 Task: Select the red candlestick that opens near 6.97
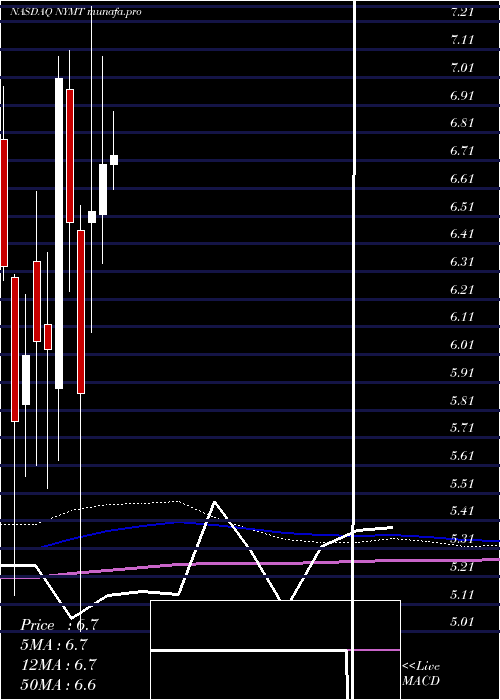70,156
